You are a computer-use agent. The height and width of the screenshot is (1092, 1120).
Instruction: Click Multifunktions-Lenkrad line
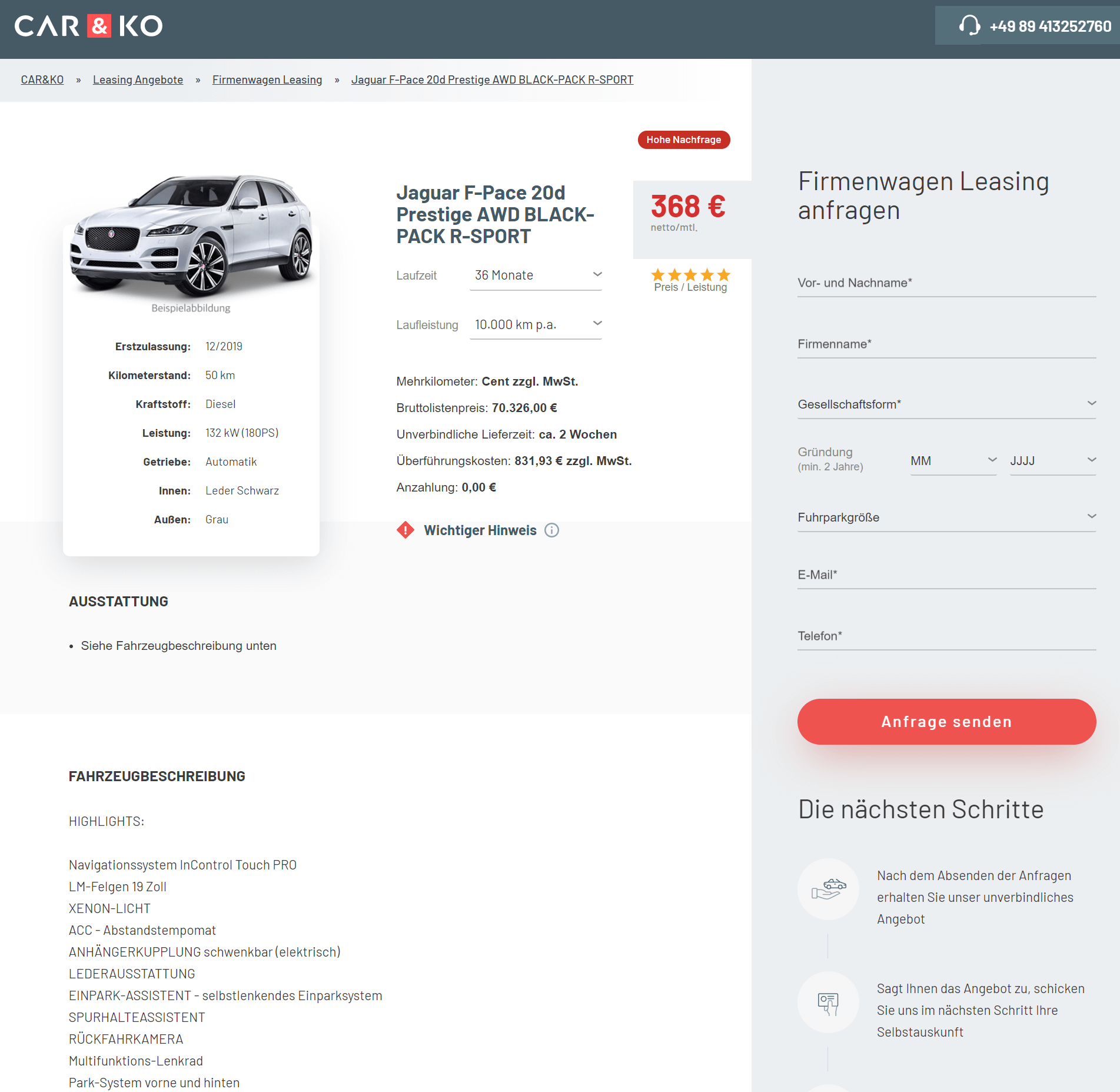(136, 1061)
